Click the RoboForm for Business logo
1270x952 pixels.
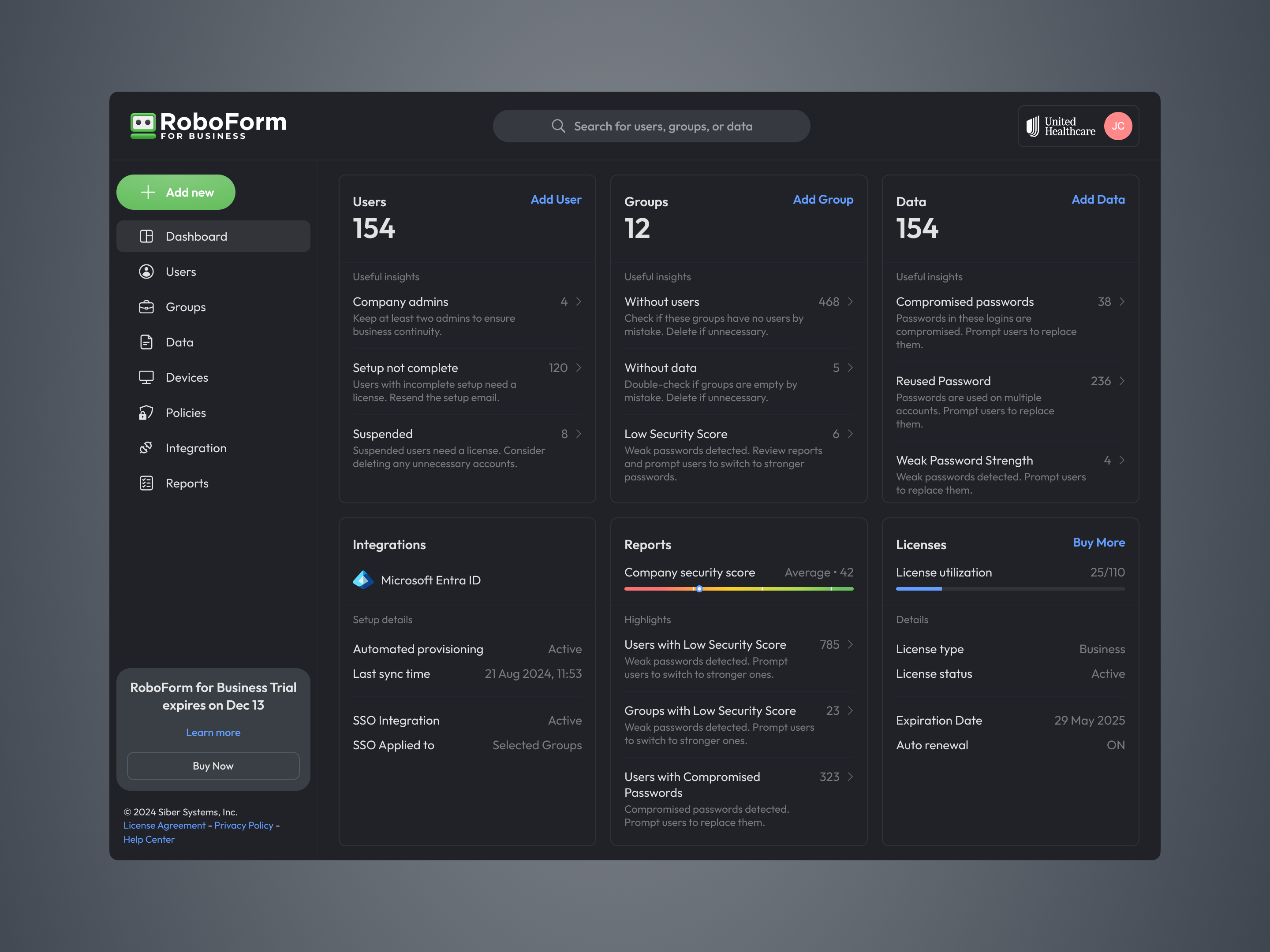pyautogui.click(x=209, y=126)
